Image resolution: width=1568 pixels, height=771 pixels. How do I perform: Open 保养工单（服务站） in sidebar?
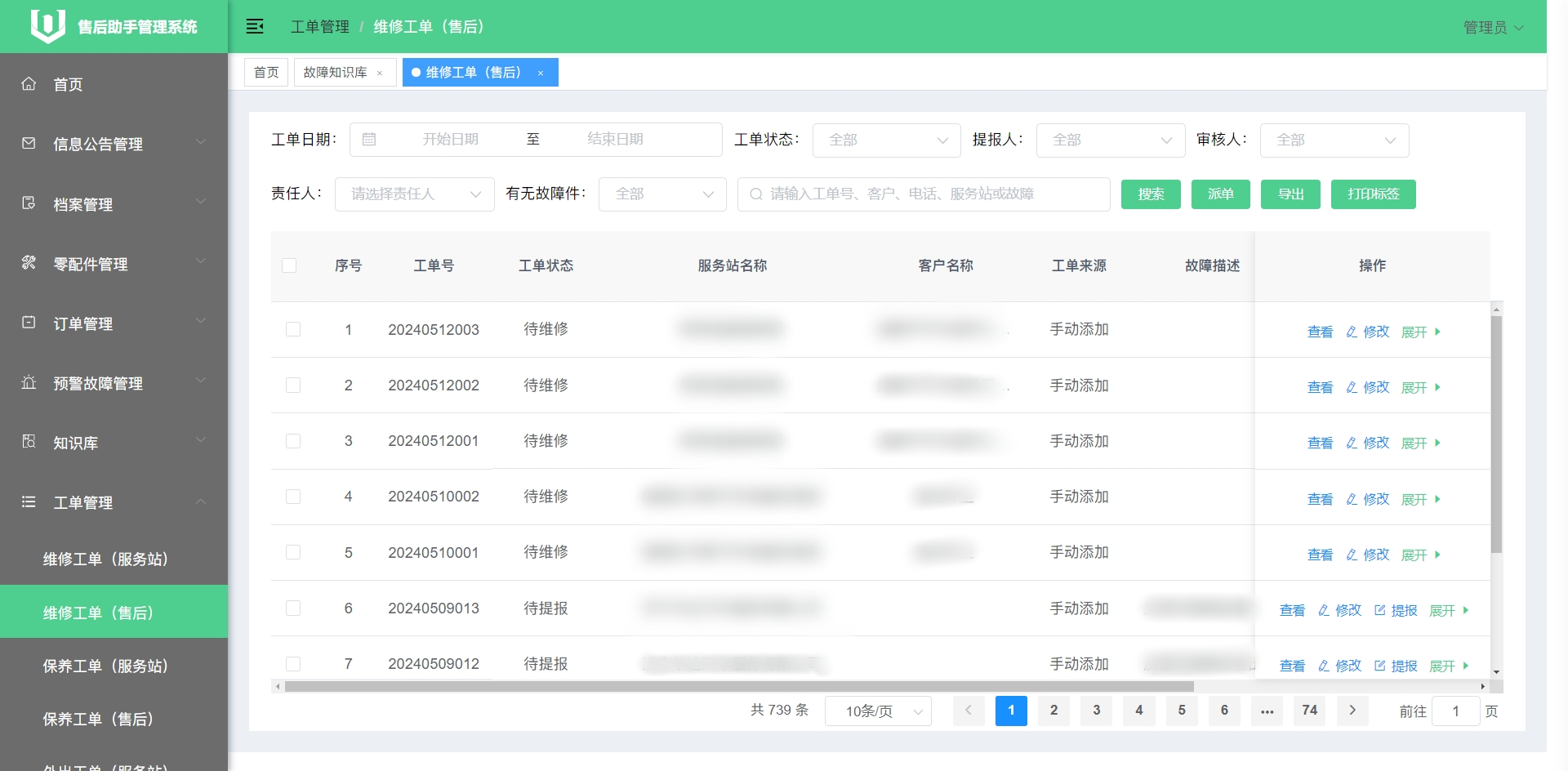coord(114,666)
